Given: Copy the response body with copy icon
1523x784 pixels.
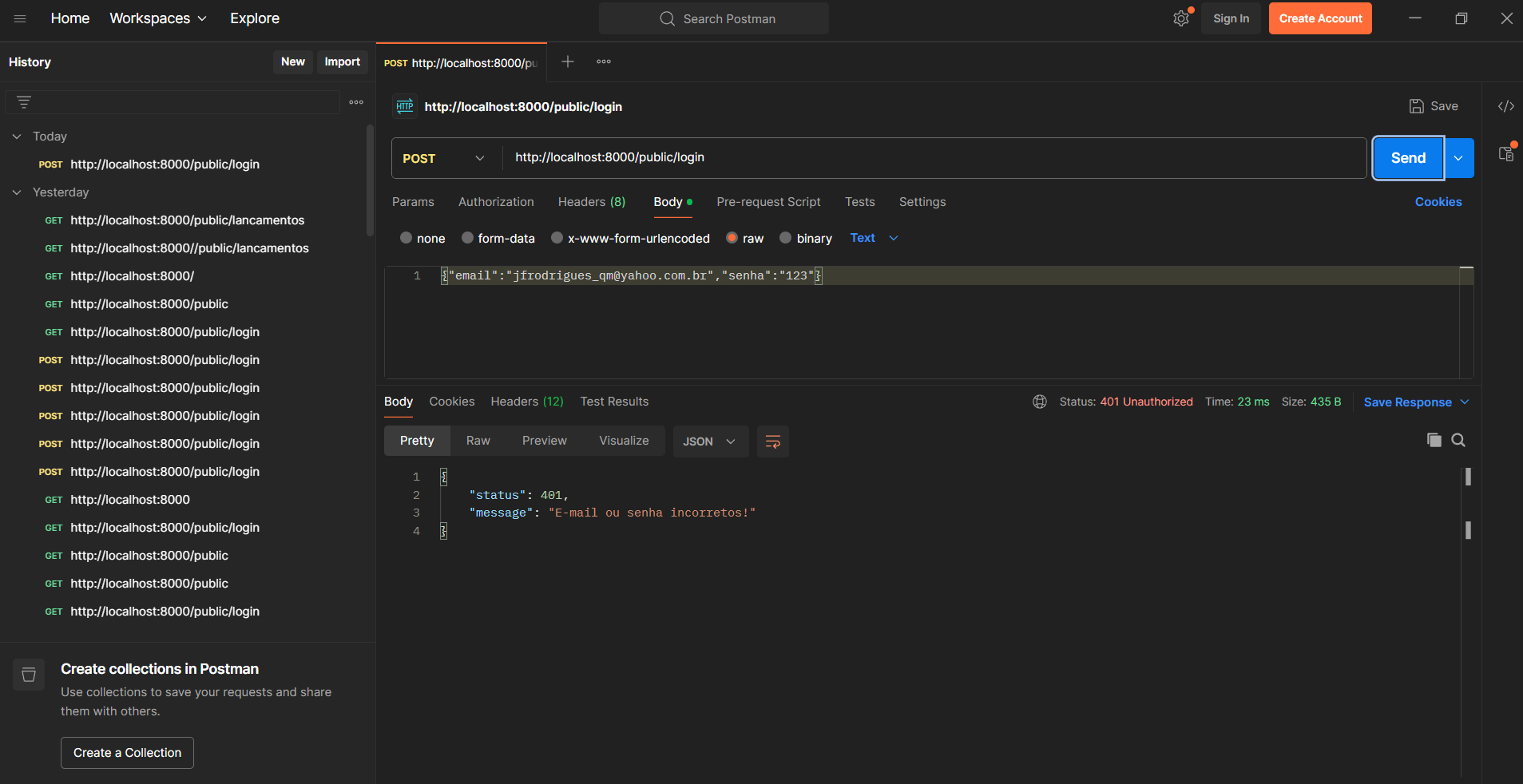Looking at the screenshot, I should coord(1434,440).
